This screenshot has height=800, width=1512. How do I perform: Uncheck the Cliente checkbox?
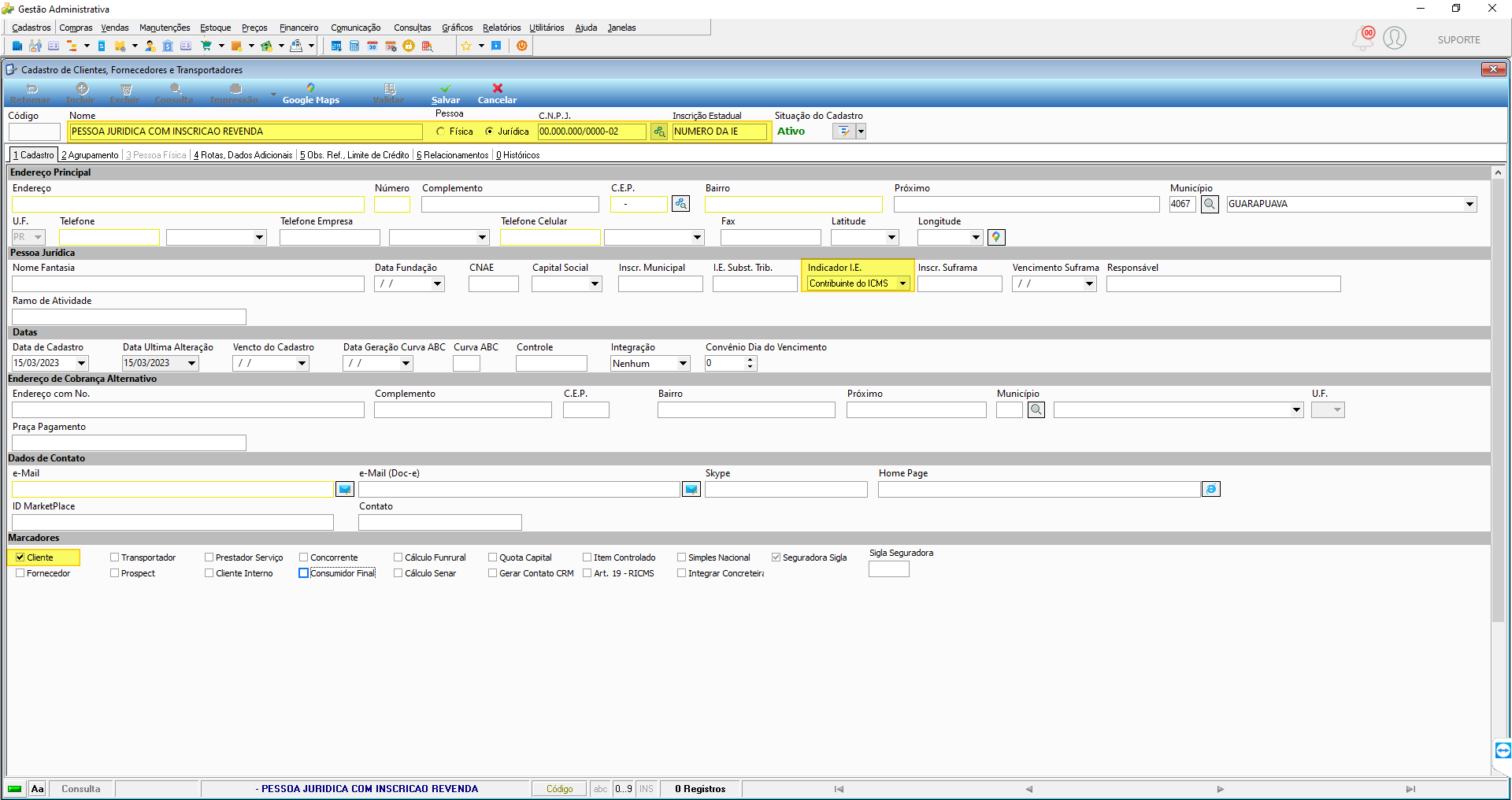click(20, 557)
